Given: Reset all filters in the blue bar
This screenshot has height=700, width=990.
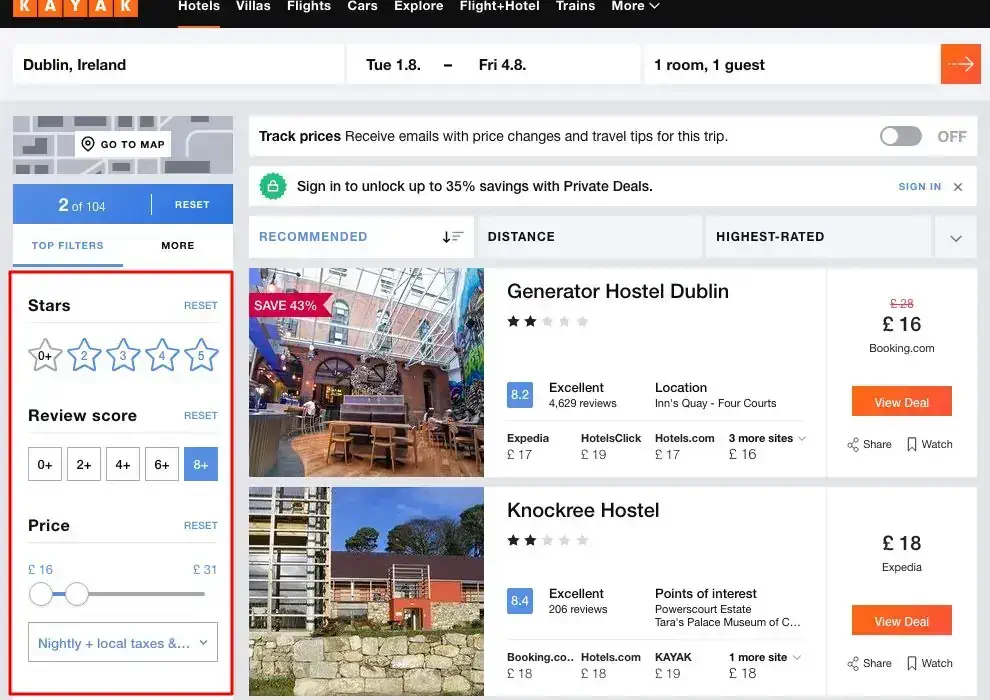Looking at the screenshot, I should coord(192,205).
